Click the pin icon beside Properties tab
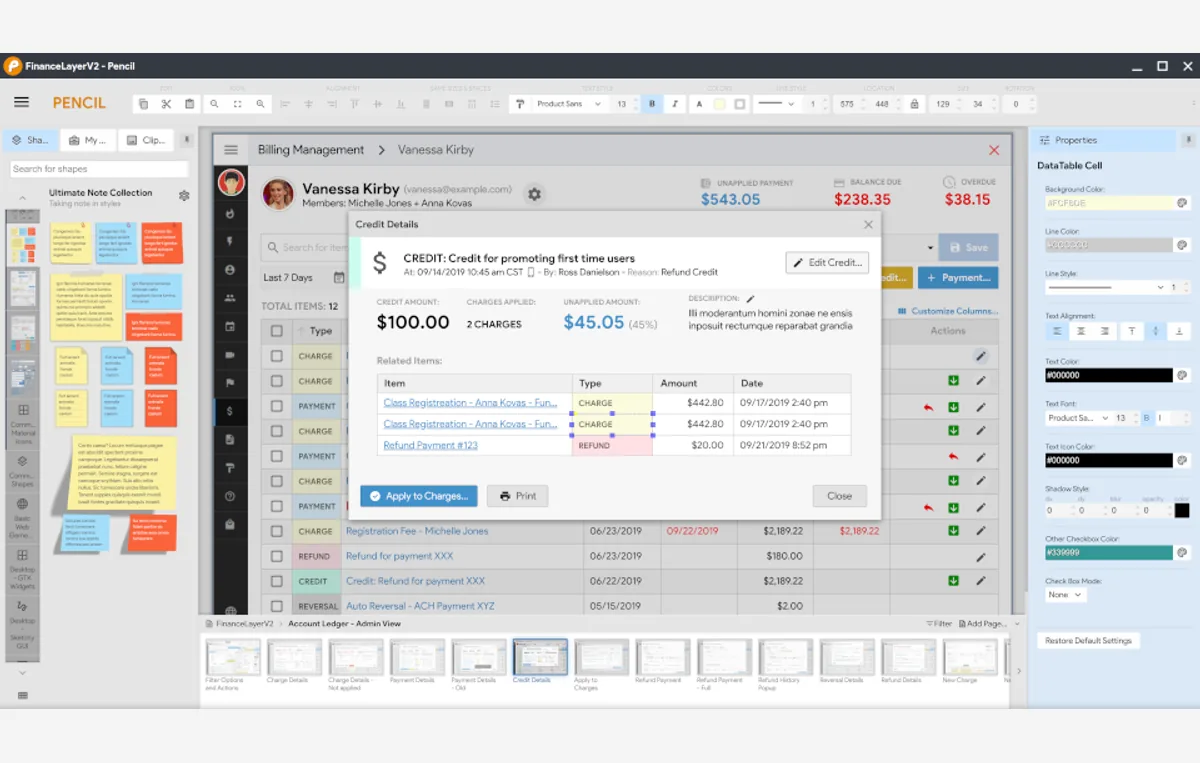 1188,140
